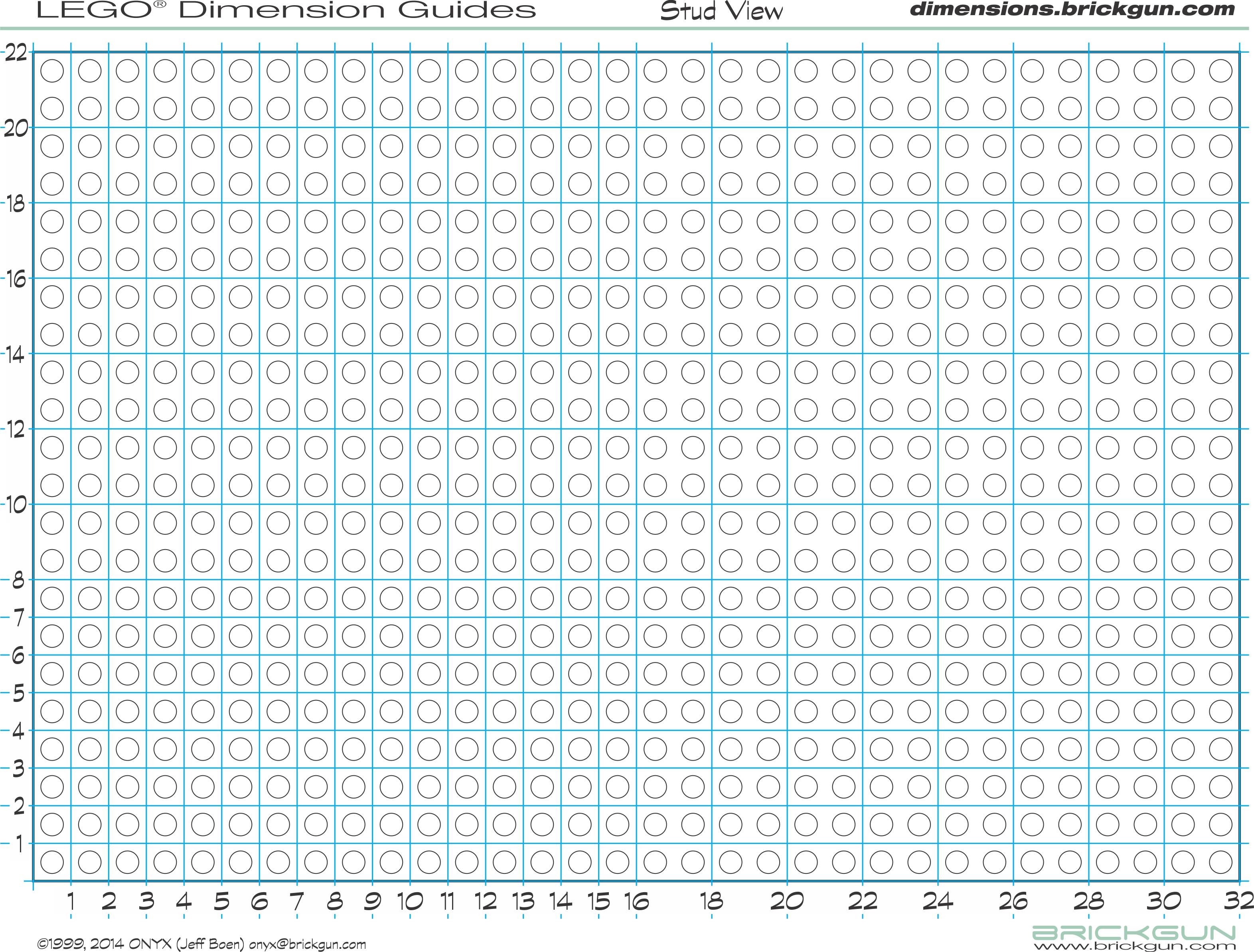Select vertical axis label 20
Viewport: 1254px width, 952px height.
click(16, 129)
